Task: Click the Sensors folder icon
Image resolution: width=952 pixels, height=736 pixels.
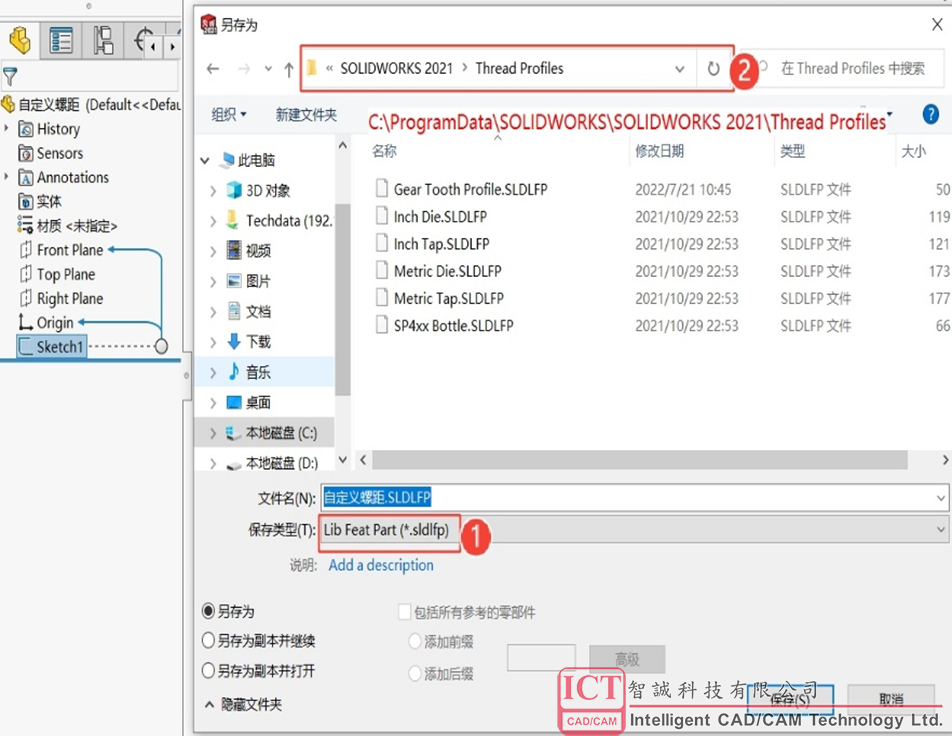Action: pos(26,153)
